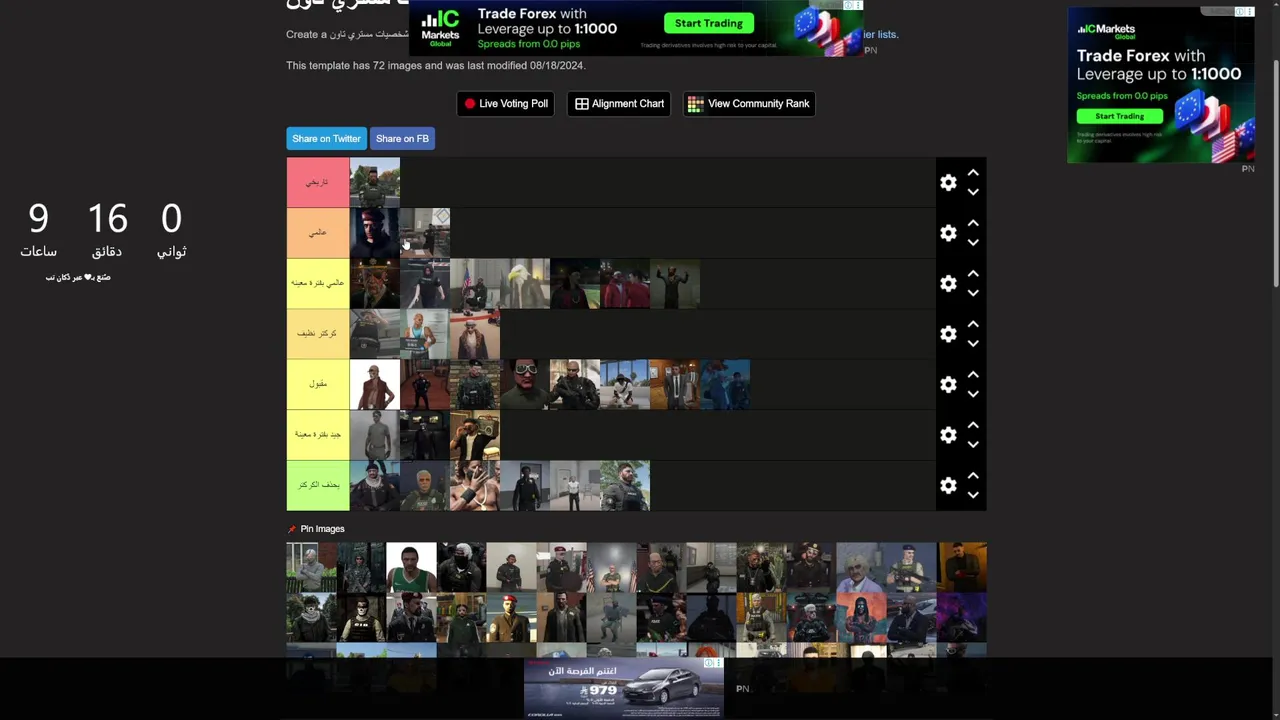Select the character in تاريخي tier
This screenshot has width=1280, height=720.
coord(375,183)
